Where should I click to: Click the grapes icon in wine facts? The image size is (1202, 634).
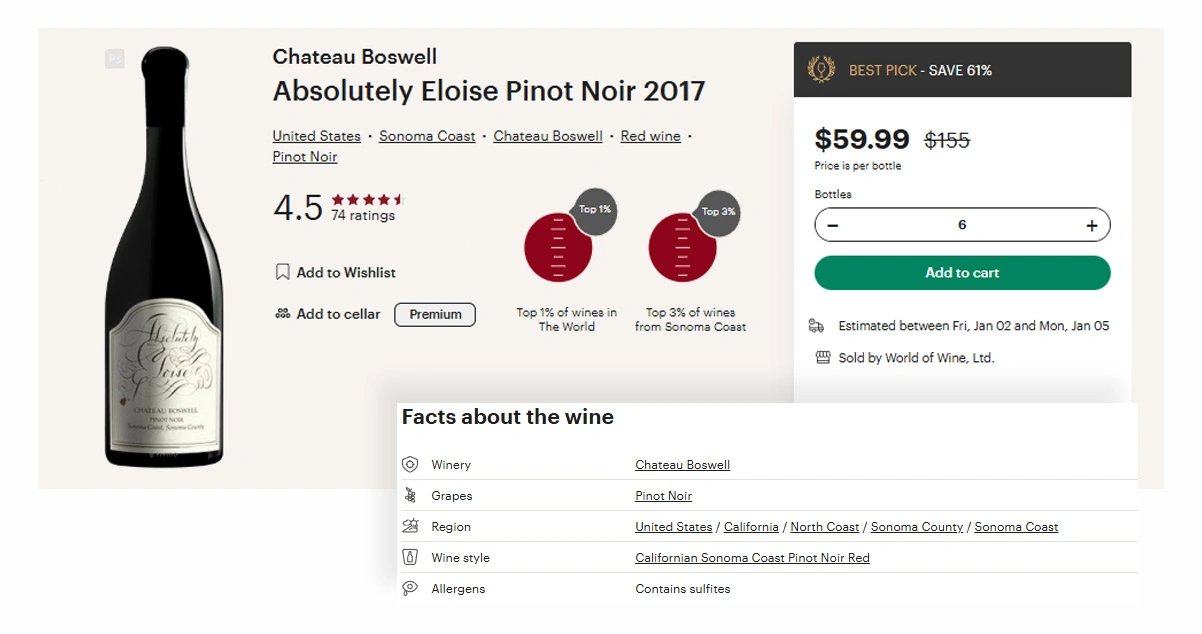click(x=410, y=496)
